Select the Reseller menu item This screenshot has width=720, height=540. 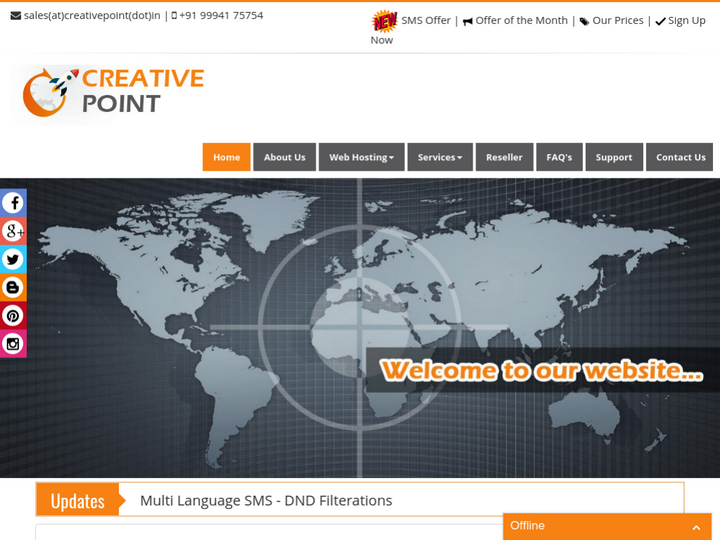tap(504, 157)
